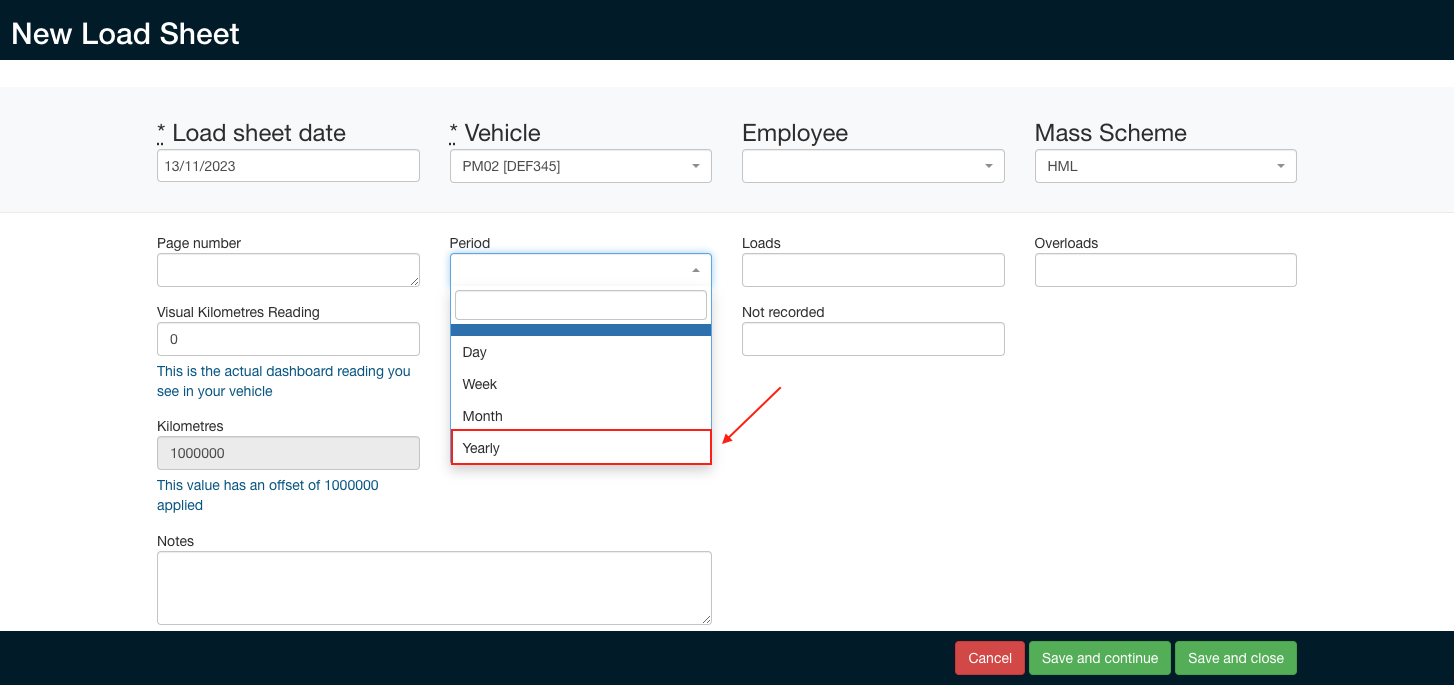Click the Save and continue button
1454x685 pixels.
coord(1099,658)
